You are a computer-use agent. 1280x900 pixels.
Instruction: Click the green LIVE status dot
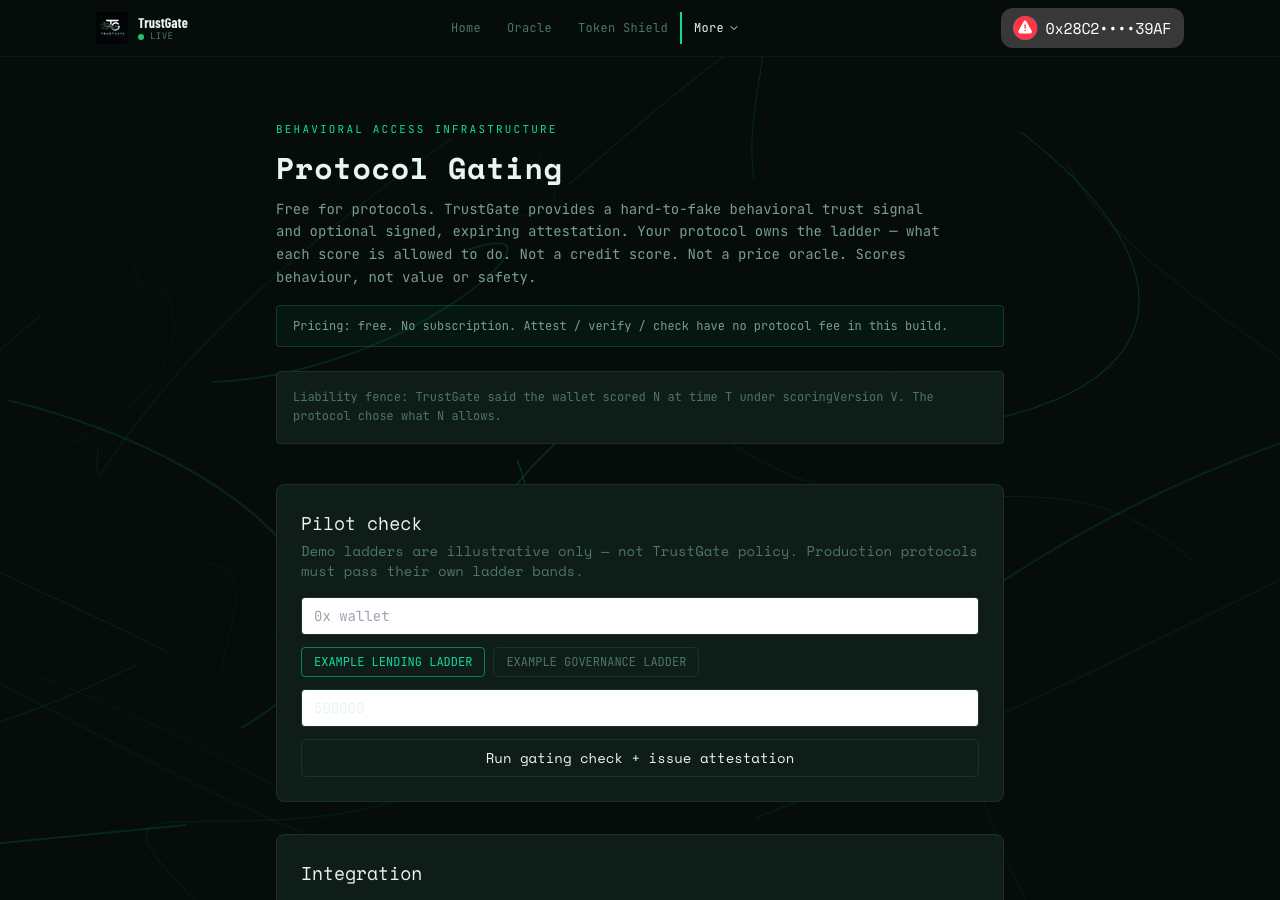point(141,37)
